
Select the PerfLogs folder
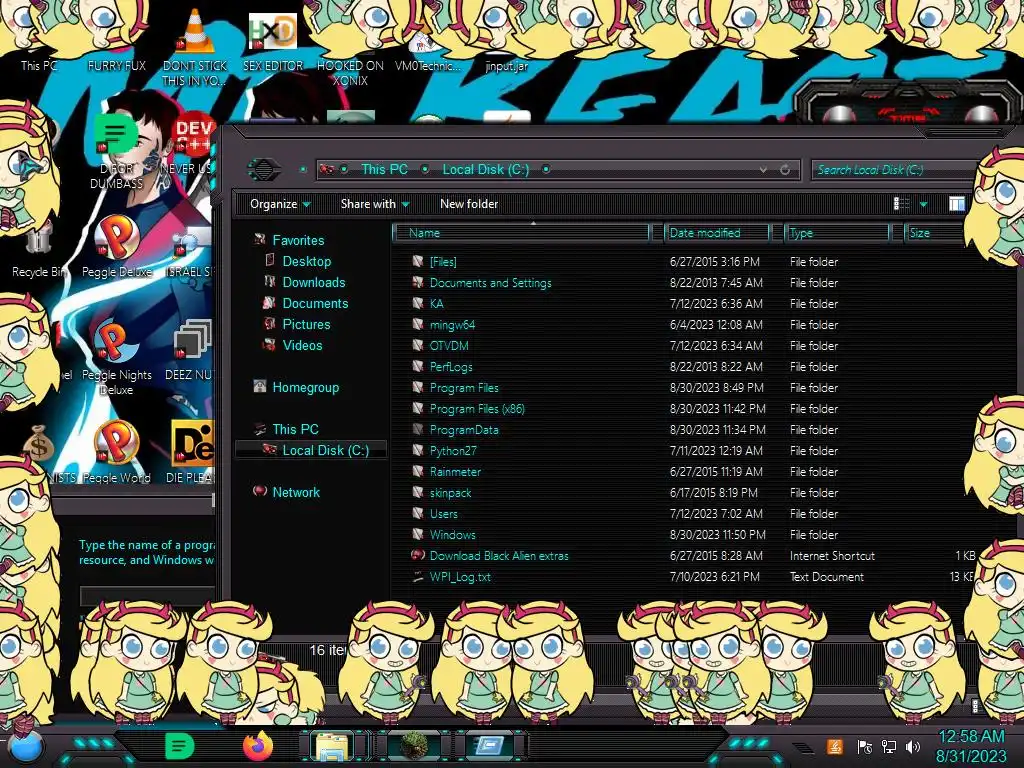coord(451,366)
